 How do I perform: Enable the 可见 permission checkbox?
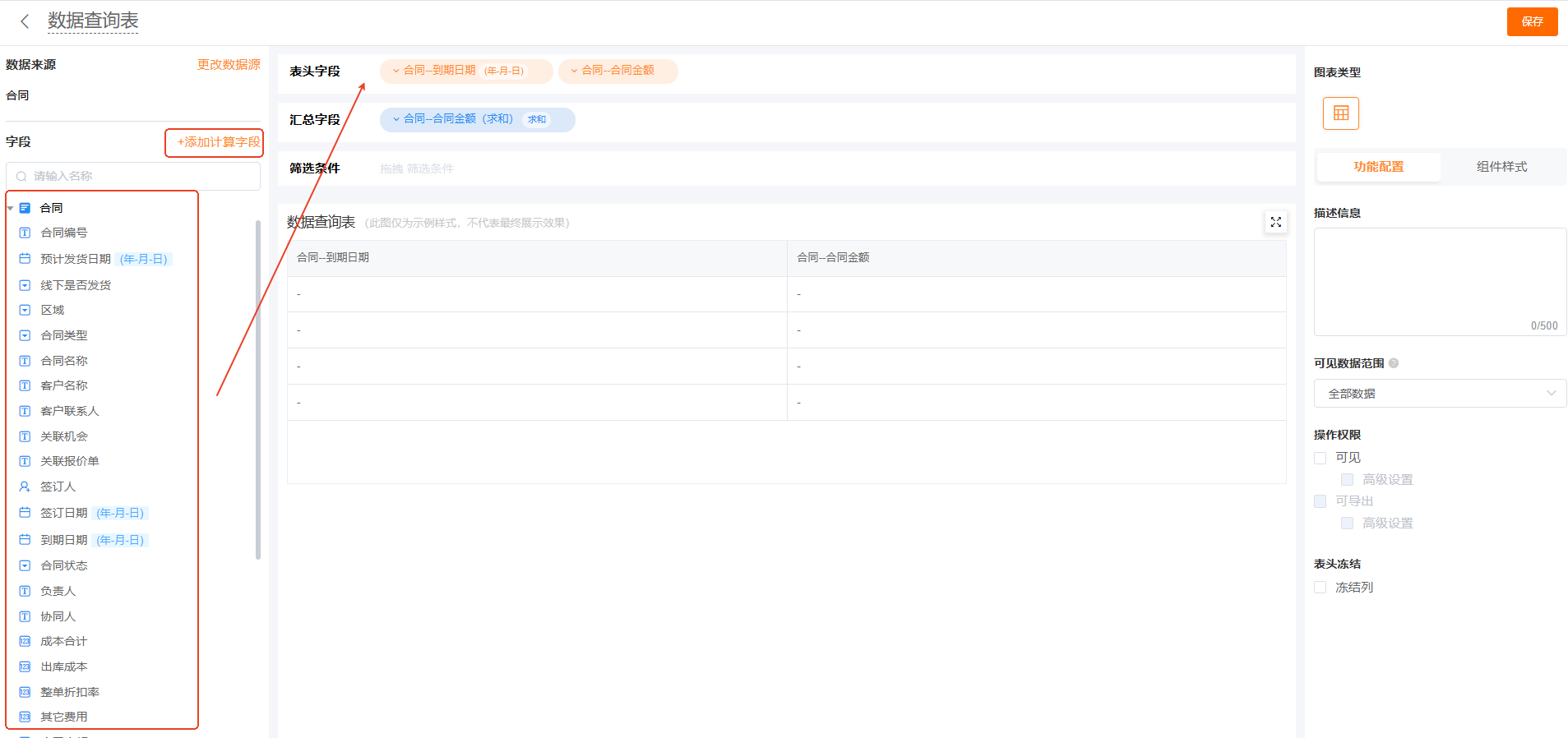click(1321, 458)
